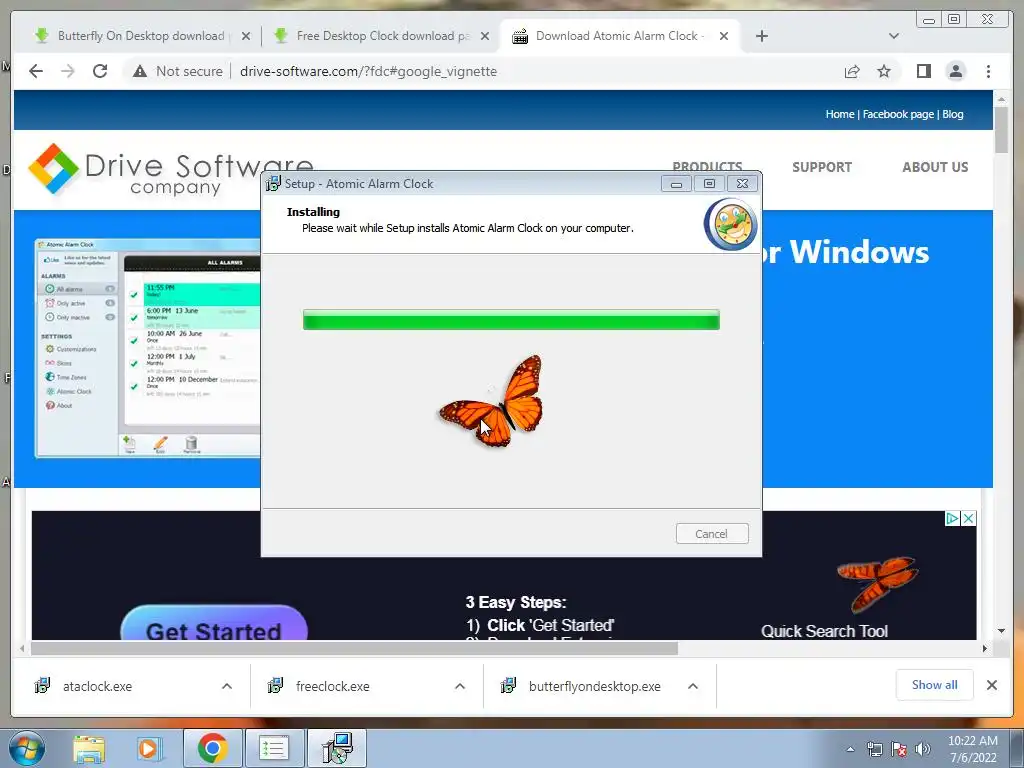Screen dimensions: 1024x768
Task: Open the Home link
Action: pos(839,114)
